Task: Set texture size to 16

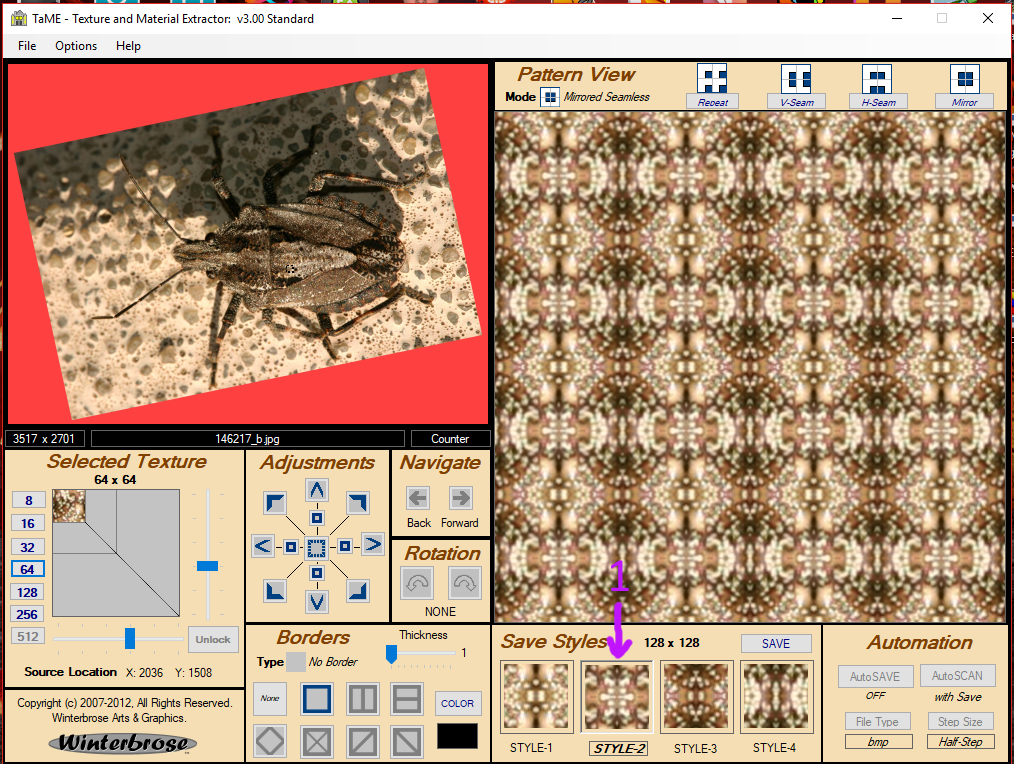Action: click(28, 523)
